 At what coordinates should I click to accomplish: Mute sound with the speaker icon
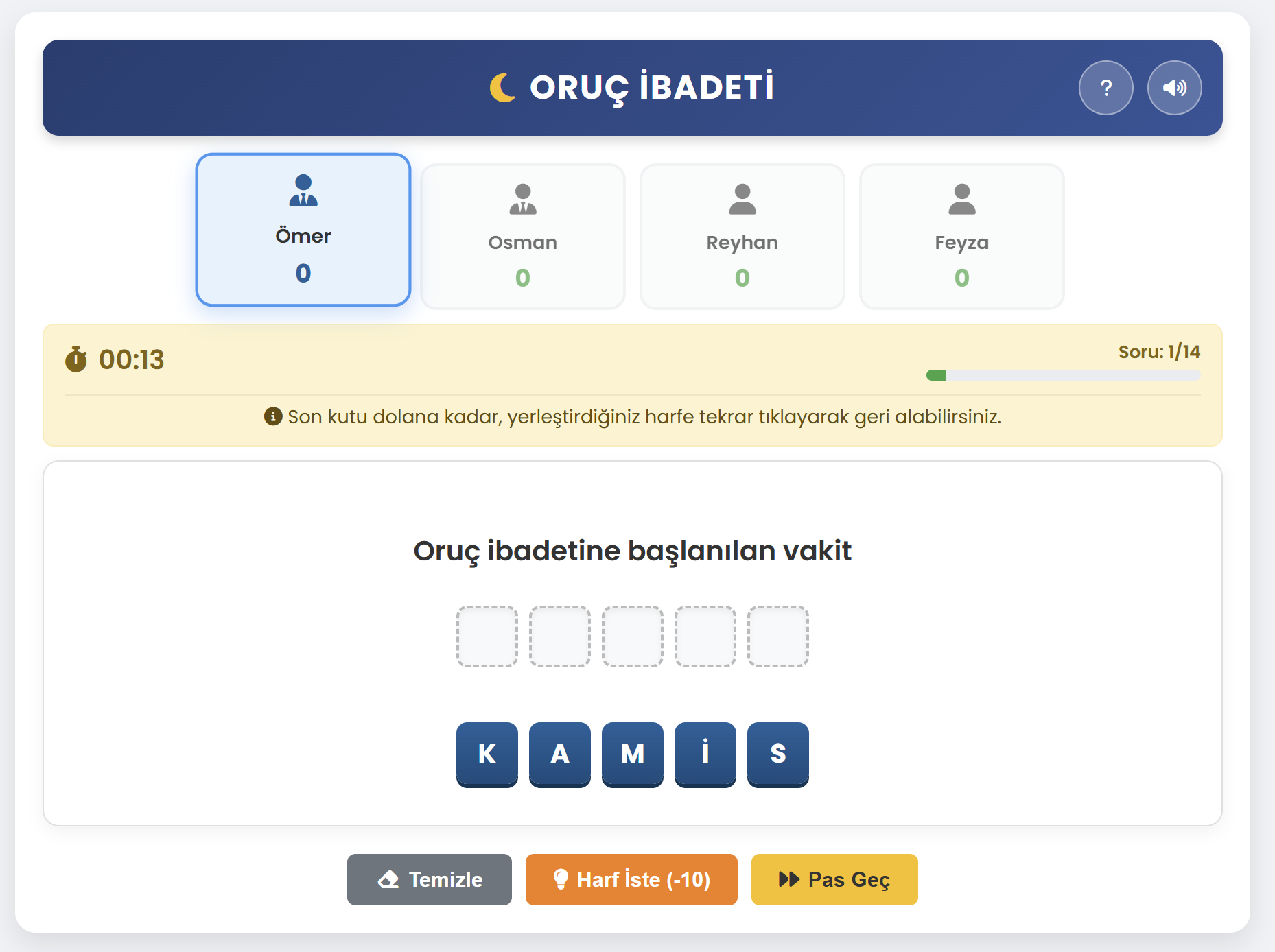1174,88
